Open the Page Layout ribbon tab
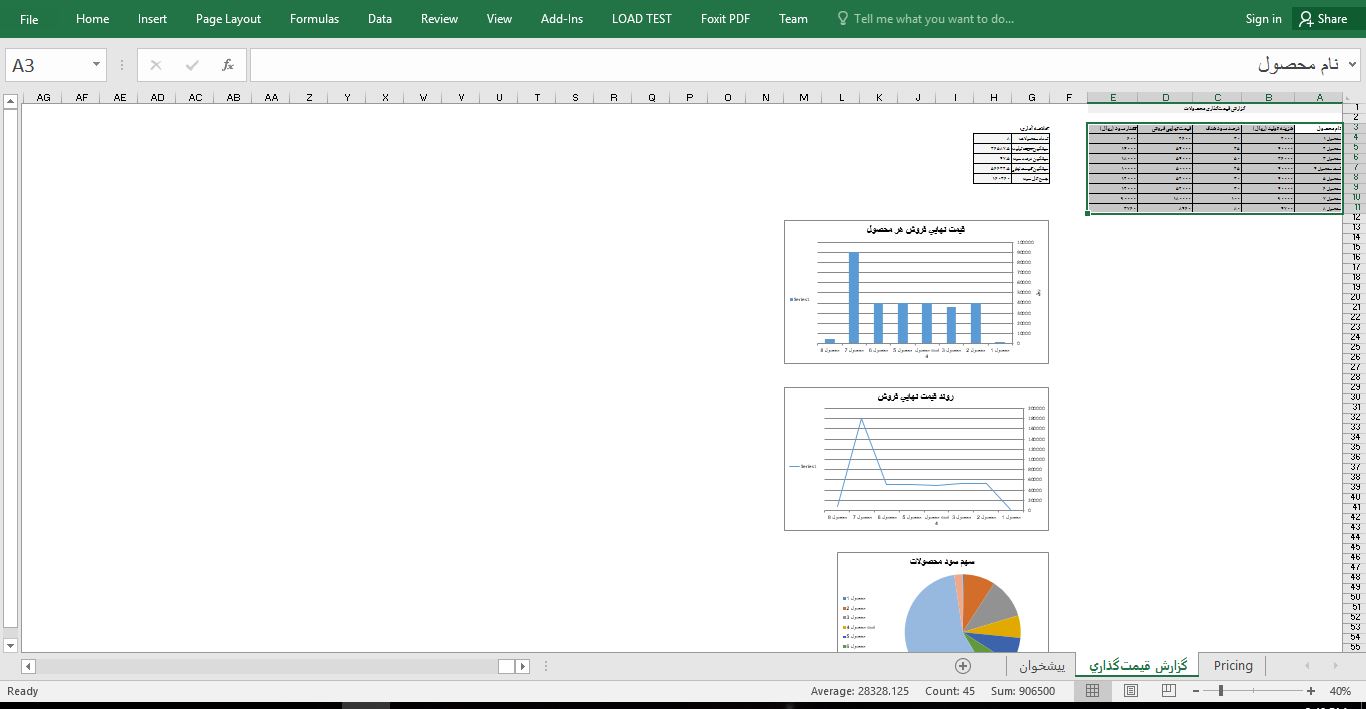 pos(228,19)
